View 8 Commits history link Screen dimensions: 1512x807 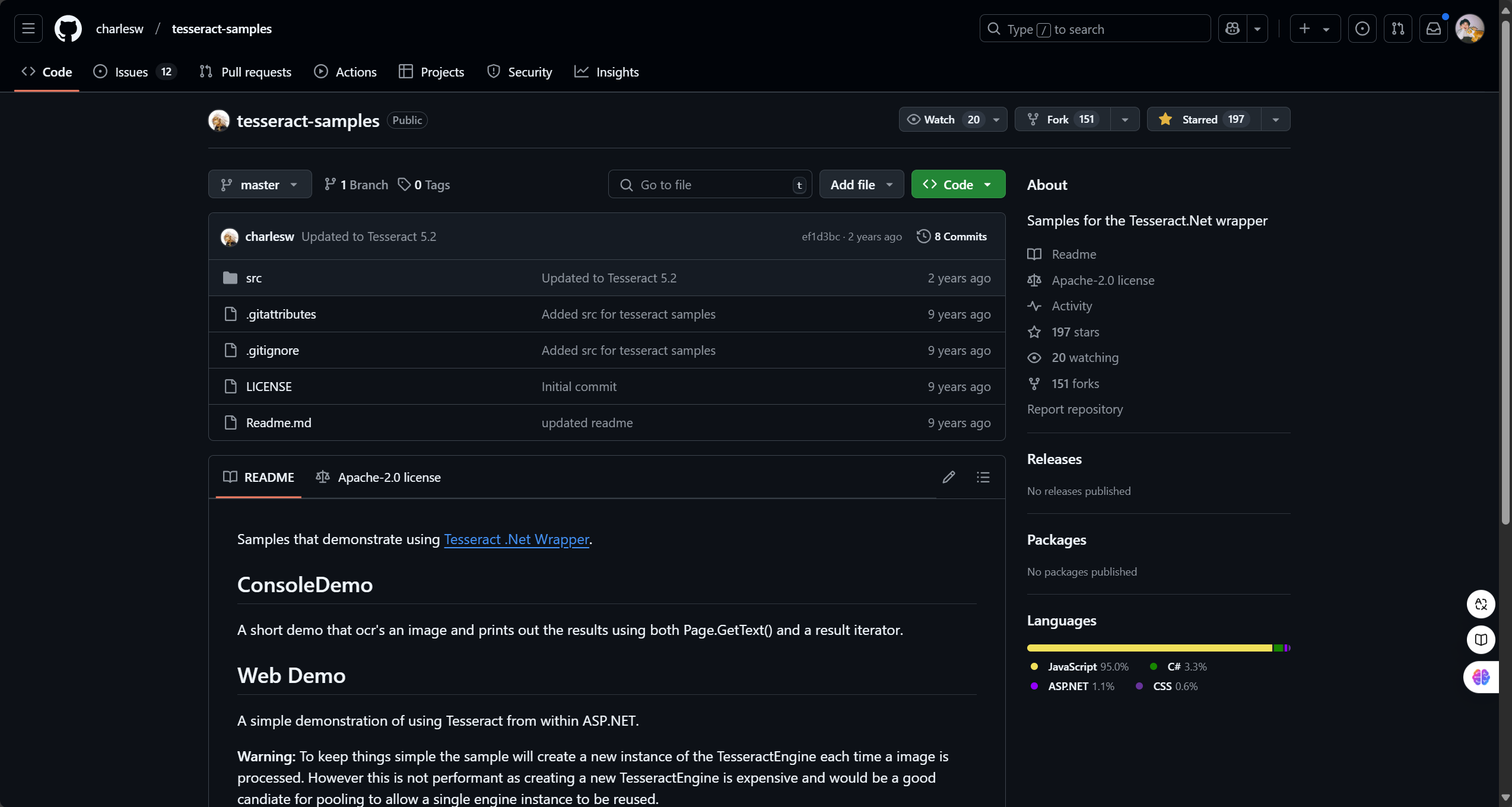952,236
